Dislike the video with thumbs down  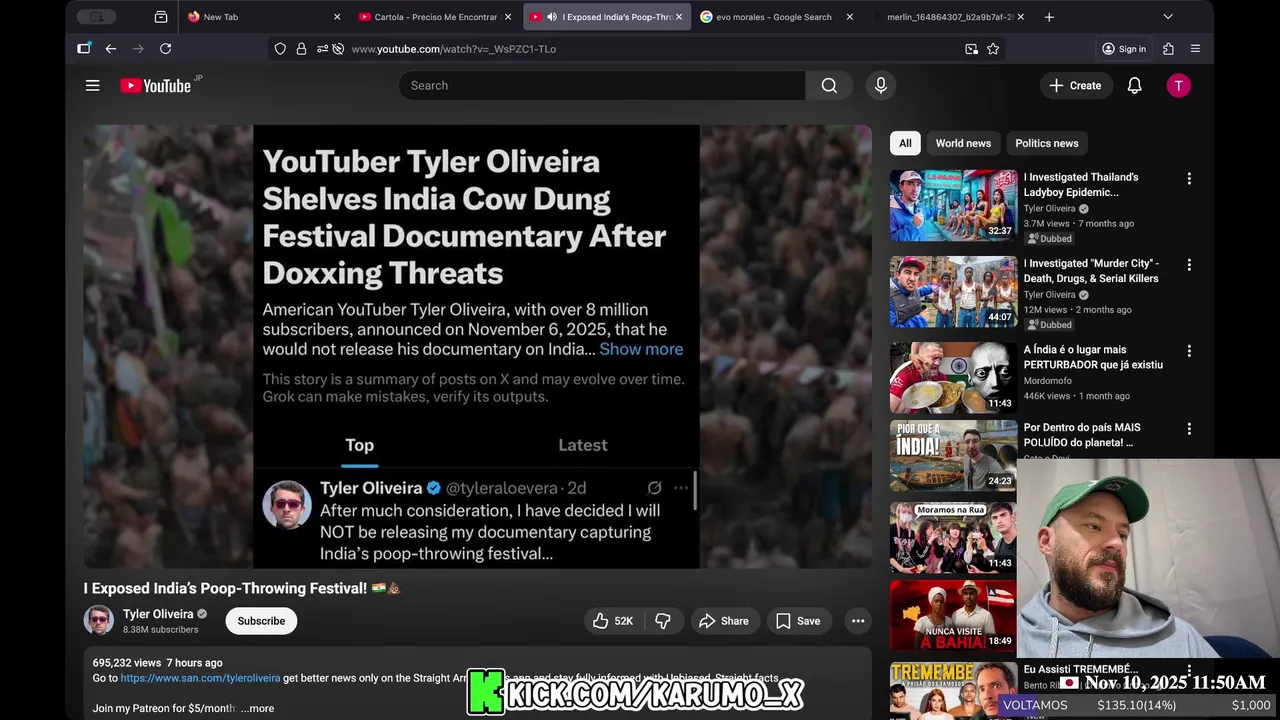tap(663, 621)
